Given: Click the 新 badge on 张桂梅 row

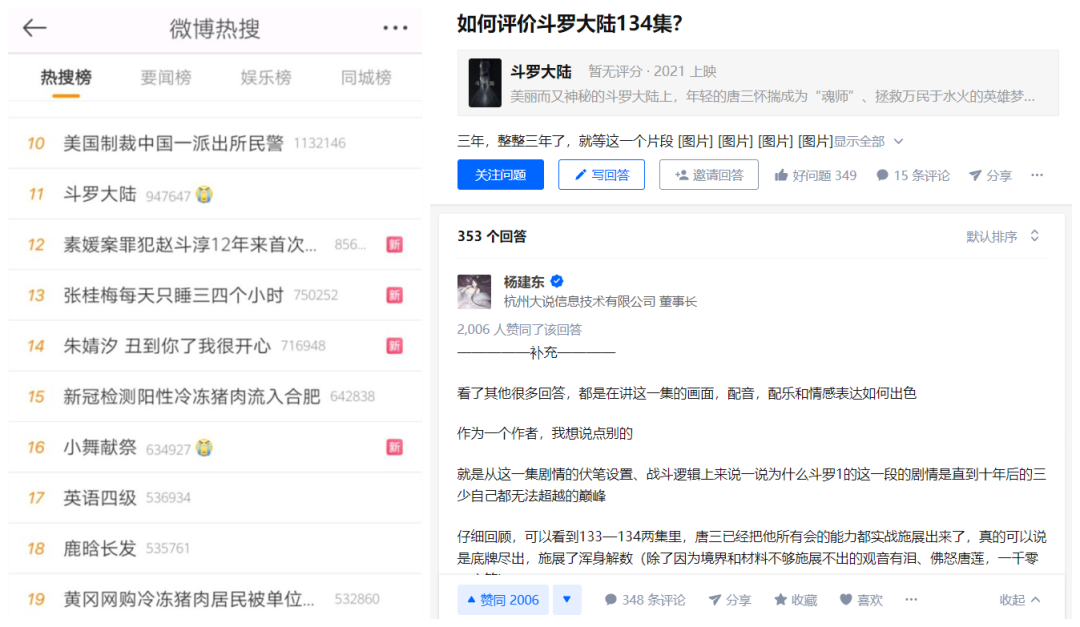Looking at the screenshot, I should [395, 296].
